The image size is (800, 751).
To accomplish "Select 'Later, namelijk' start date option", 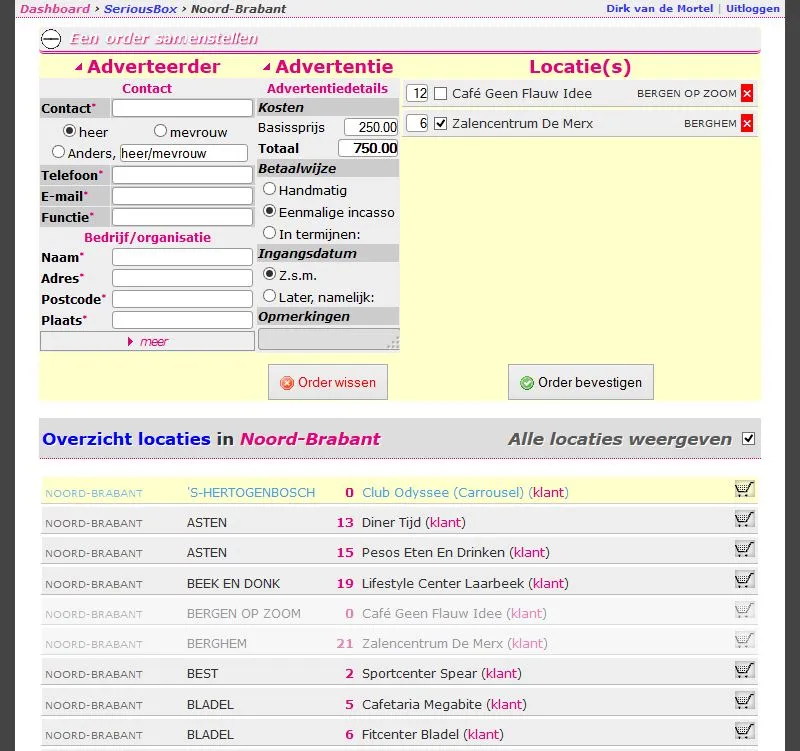I will click(269, 296).
